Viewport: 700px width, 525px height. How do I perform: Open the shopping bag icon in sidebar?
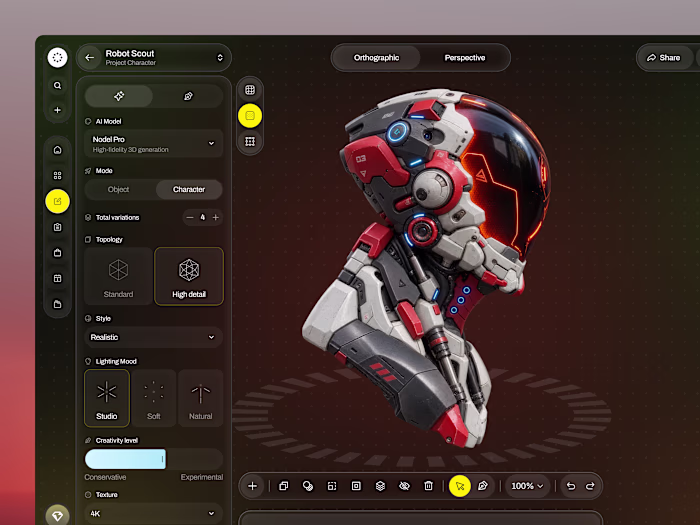coord(58,253)
